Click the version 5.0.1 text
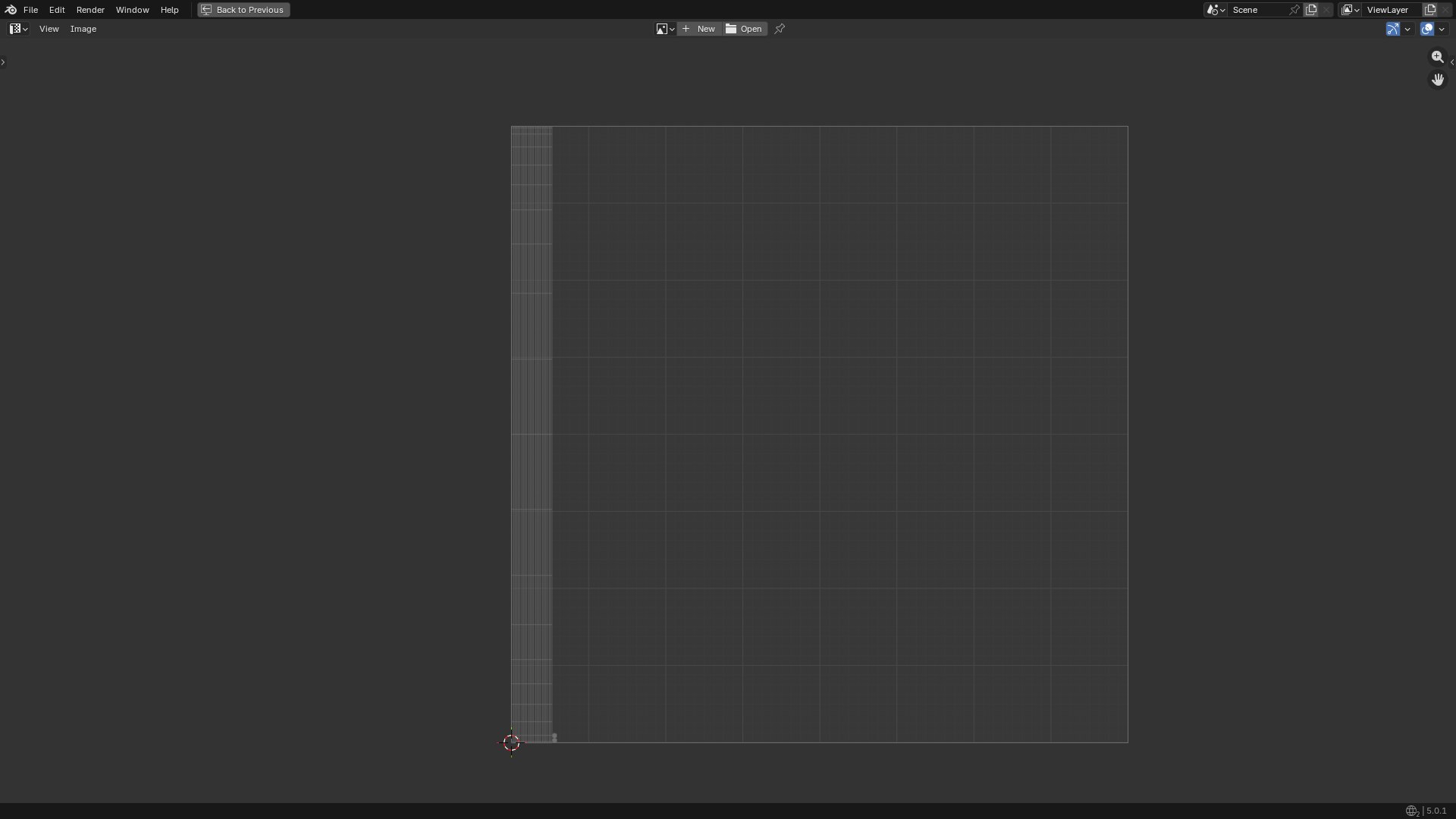The height and width of the screenshot is (819, 1456). point(1436,811)
